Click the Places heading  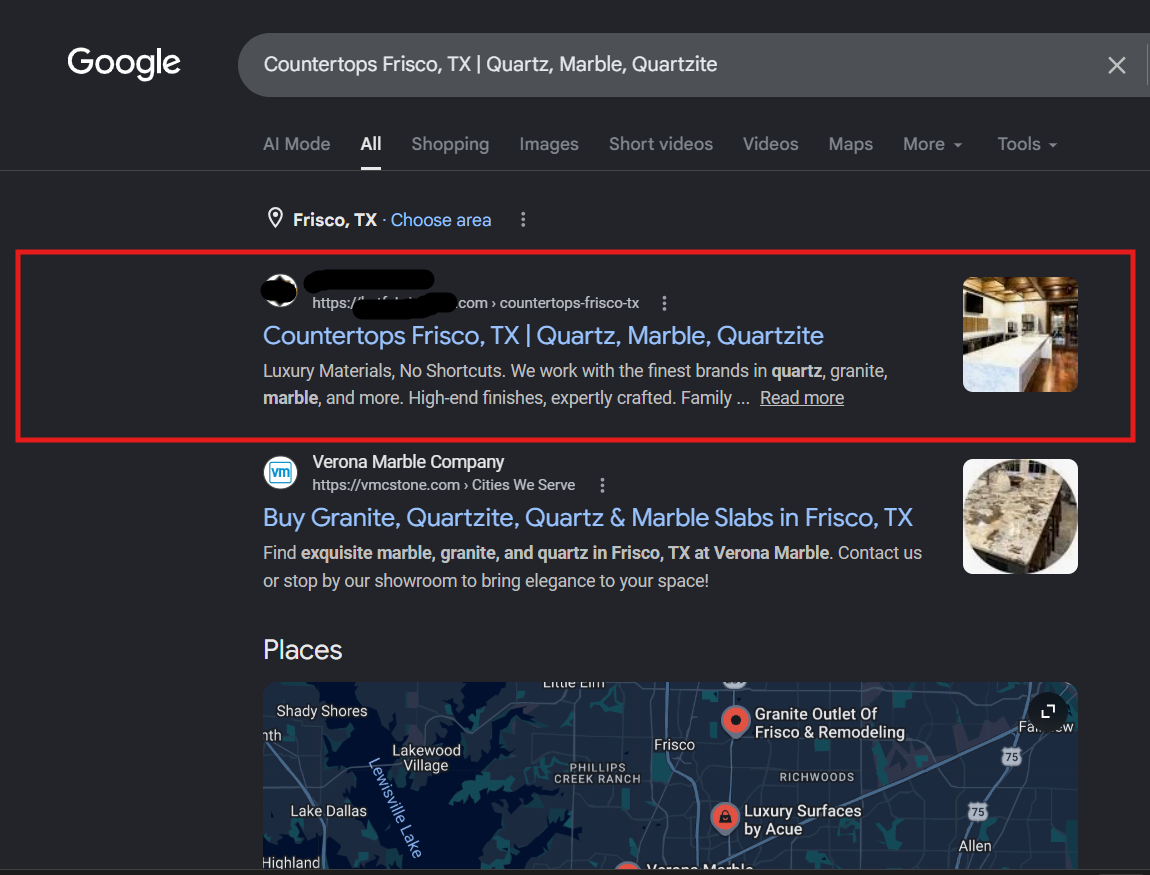pyautogui.click(x=302, y=650)
